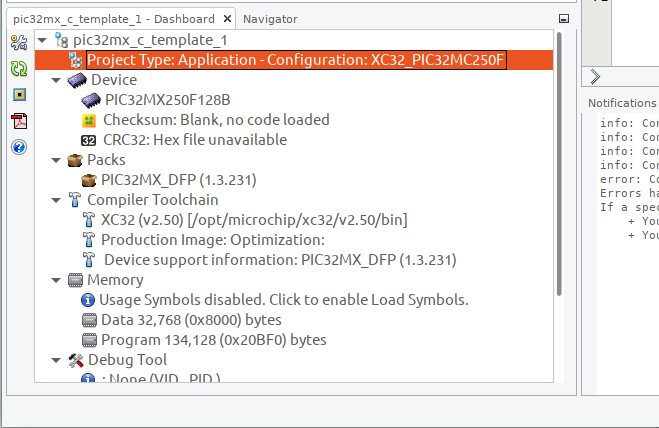Open the blue help question mark icon

pyautogui.click(x=19, y=147)
